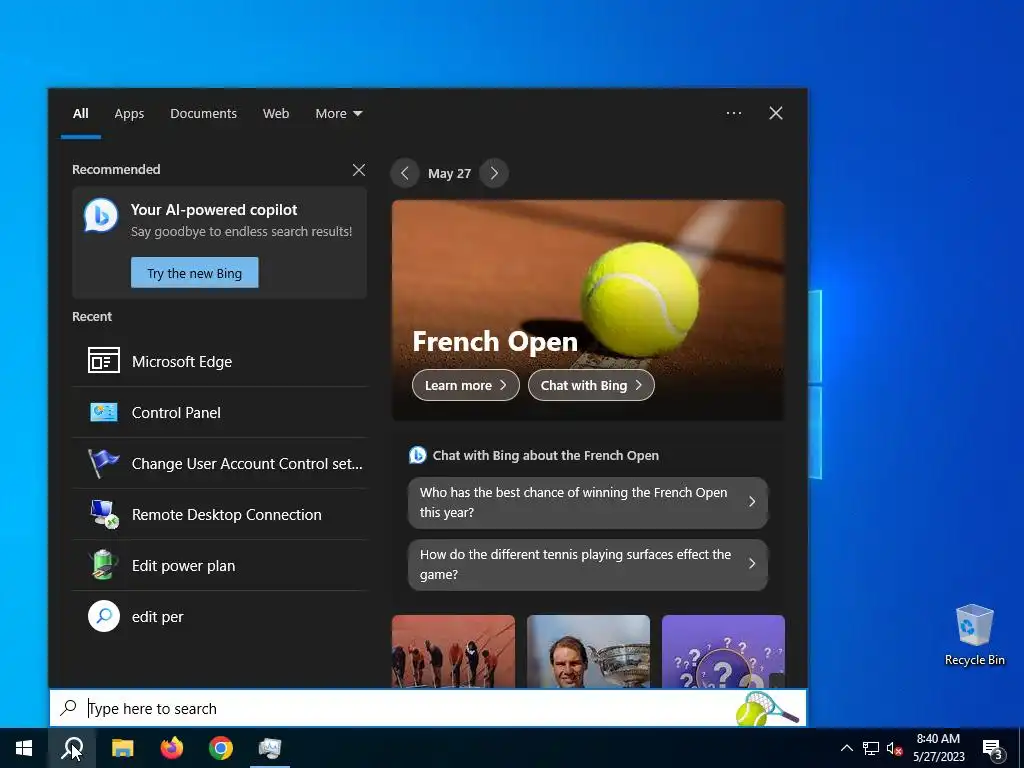The image size is (1024, 768).
Task: Click the power plan battery icon
Action: tap(104, 565)
